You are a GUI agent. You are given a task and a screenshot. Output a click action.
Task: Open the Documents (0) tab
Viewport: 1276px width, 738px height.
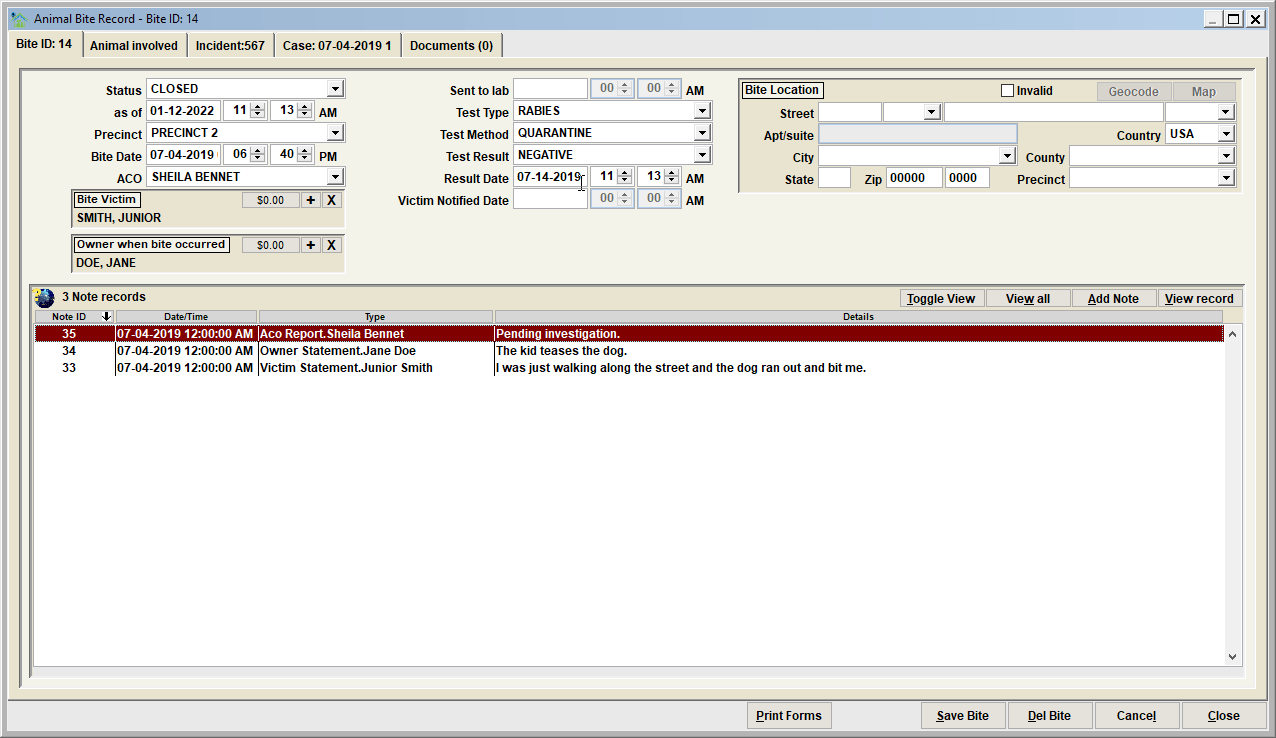451,45
